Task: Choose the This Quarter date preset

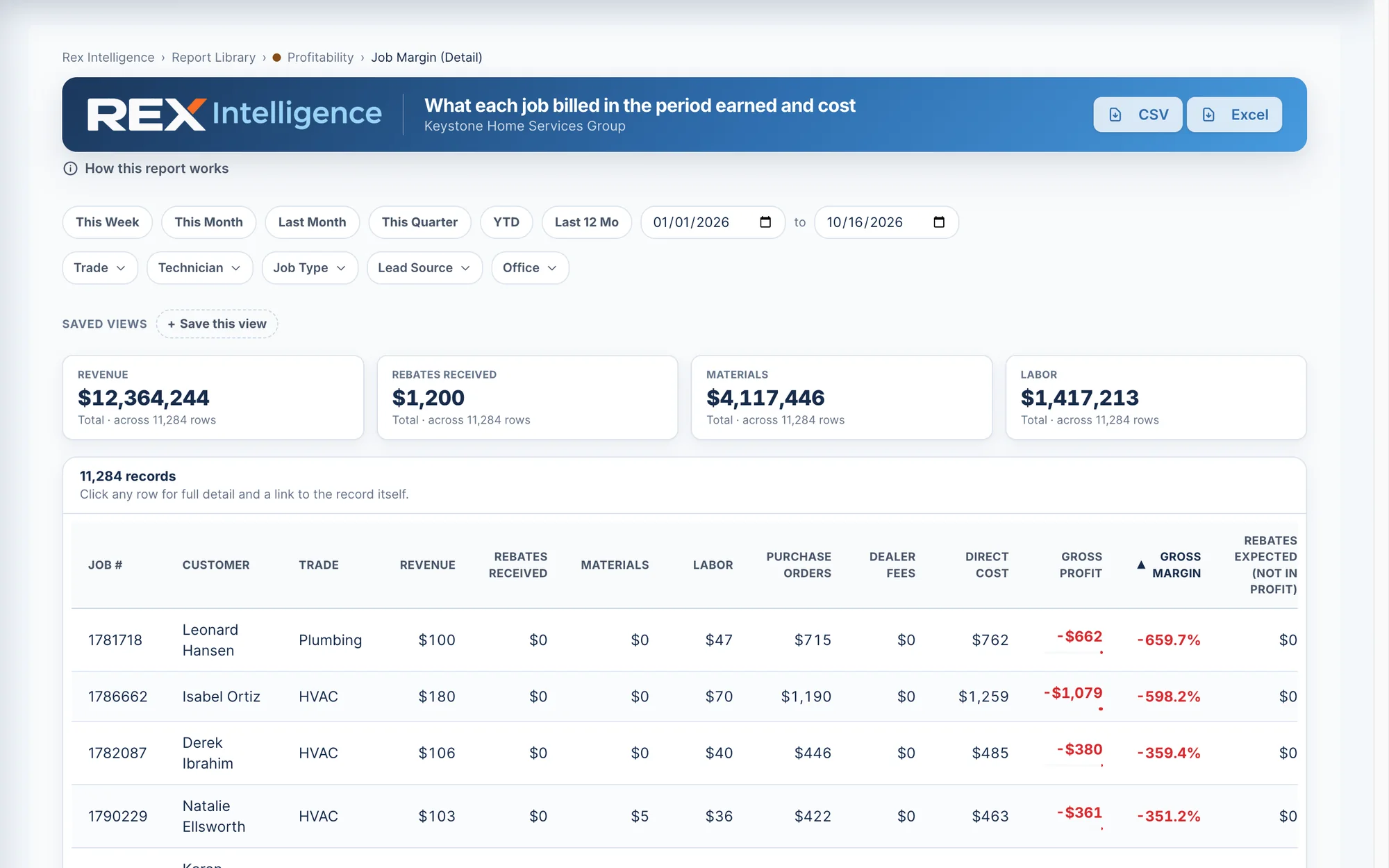Action: (419, 222)
